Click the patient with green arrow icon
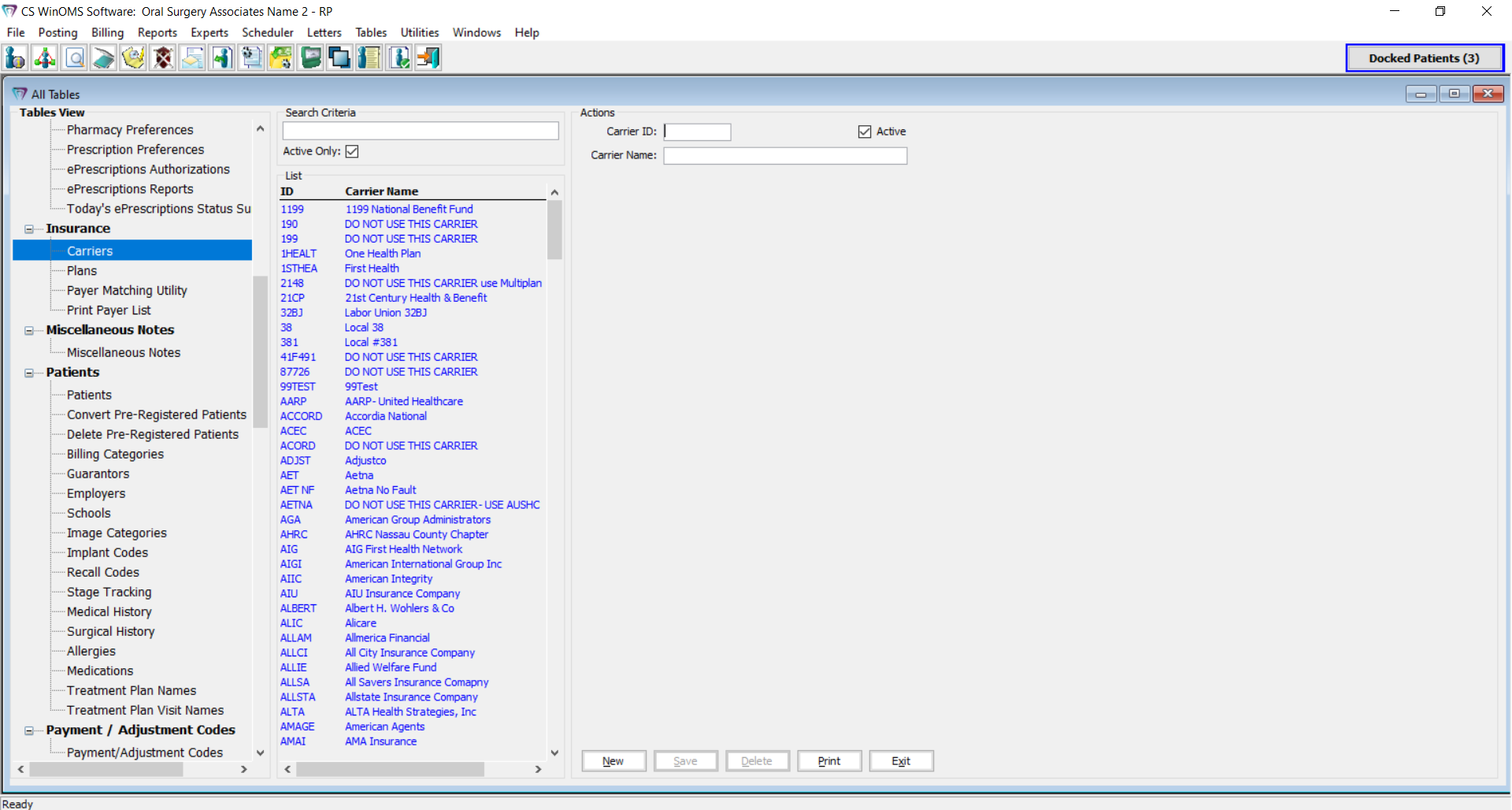 tap(222, 58)
